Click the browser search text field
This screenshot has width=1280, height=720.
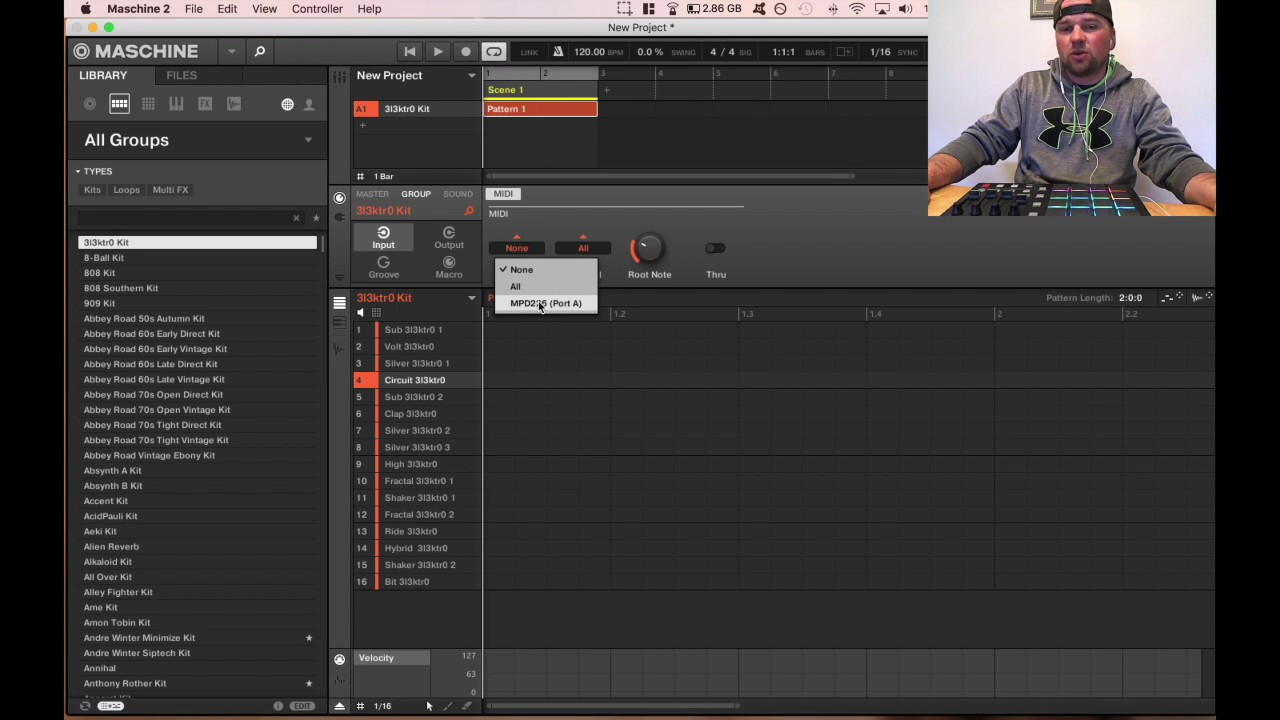183,217
